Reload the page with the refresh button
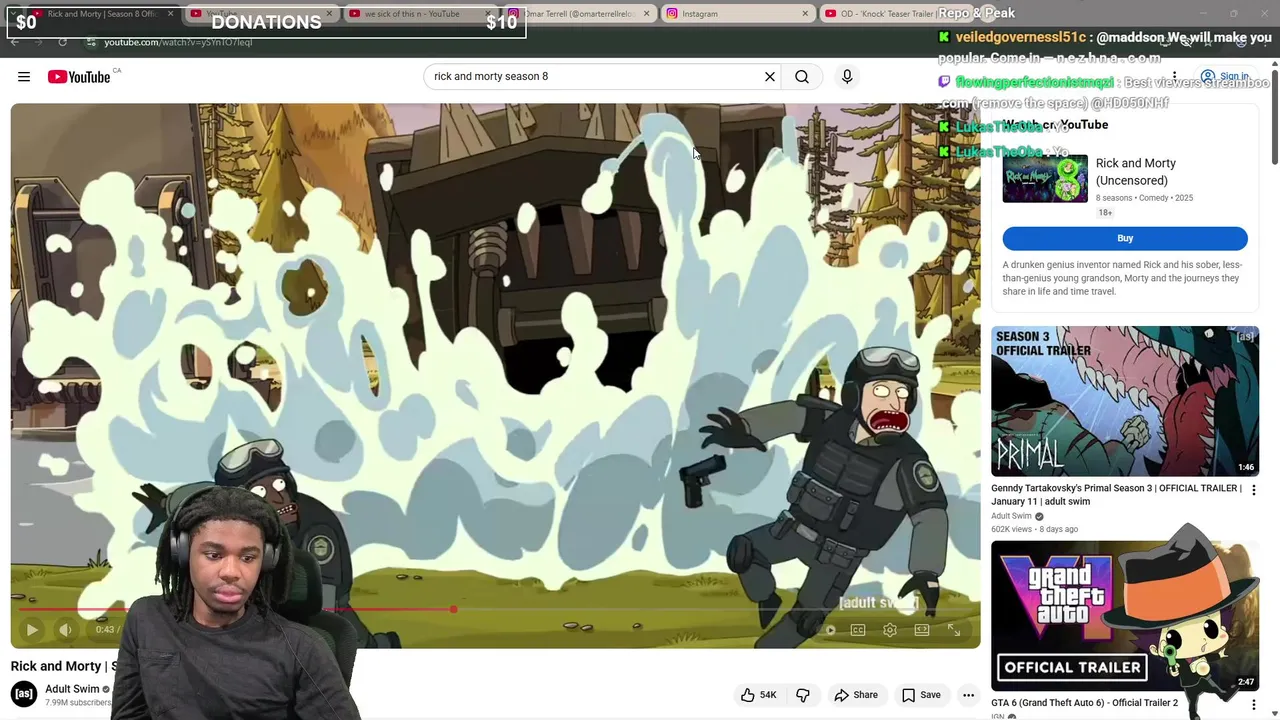 (x=62, y=42)
